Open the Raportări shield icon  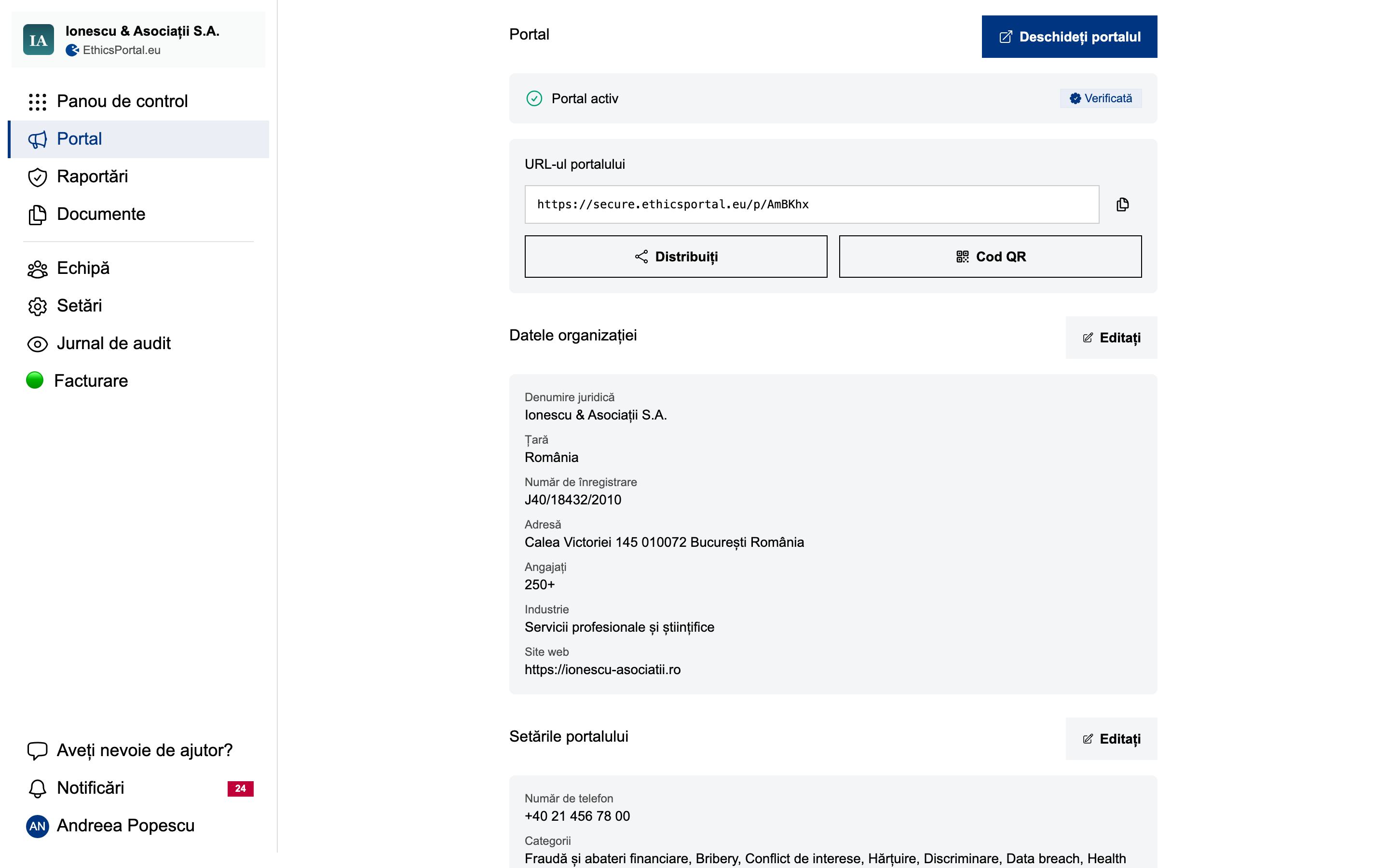pyautogui.click(x=37, y=177)
